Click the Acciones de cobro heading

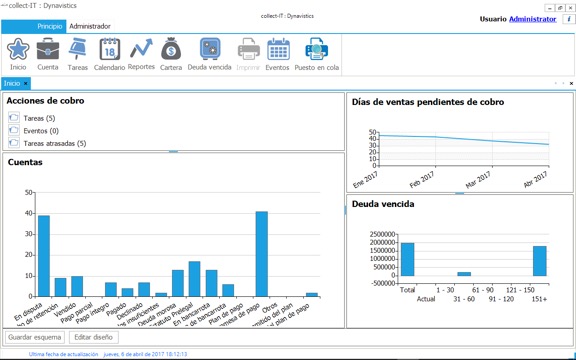[x=45, y=101]
